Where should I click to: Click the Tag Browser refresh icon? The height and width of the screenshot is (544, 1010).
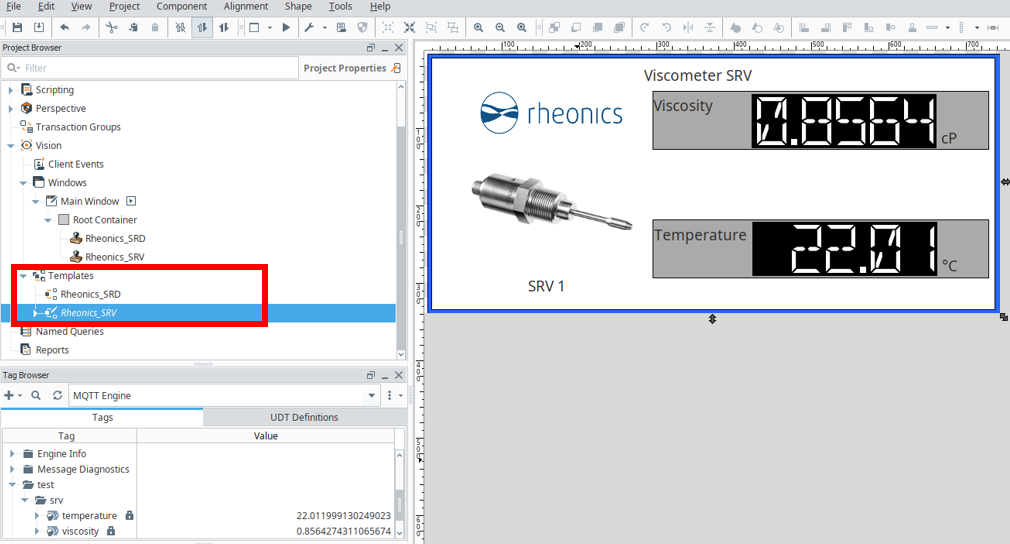(x=57, y=395)
